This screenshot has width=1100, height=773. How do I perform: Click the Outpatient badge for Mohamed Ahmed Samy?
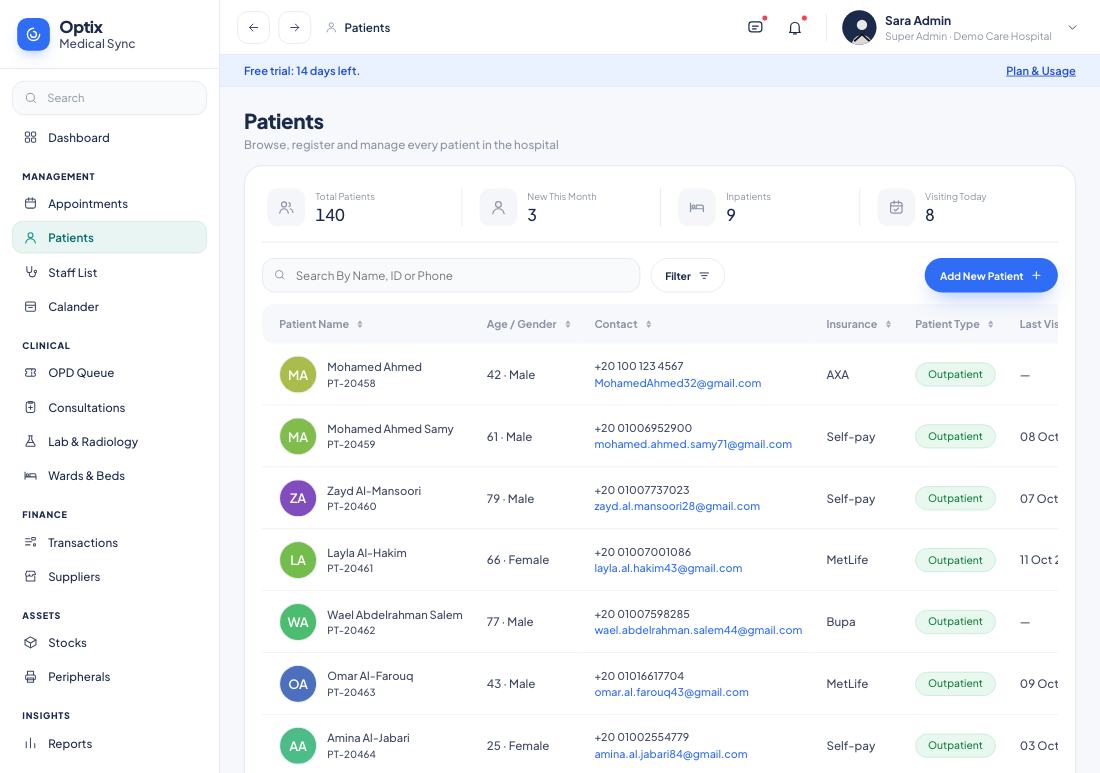point(955,436)
